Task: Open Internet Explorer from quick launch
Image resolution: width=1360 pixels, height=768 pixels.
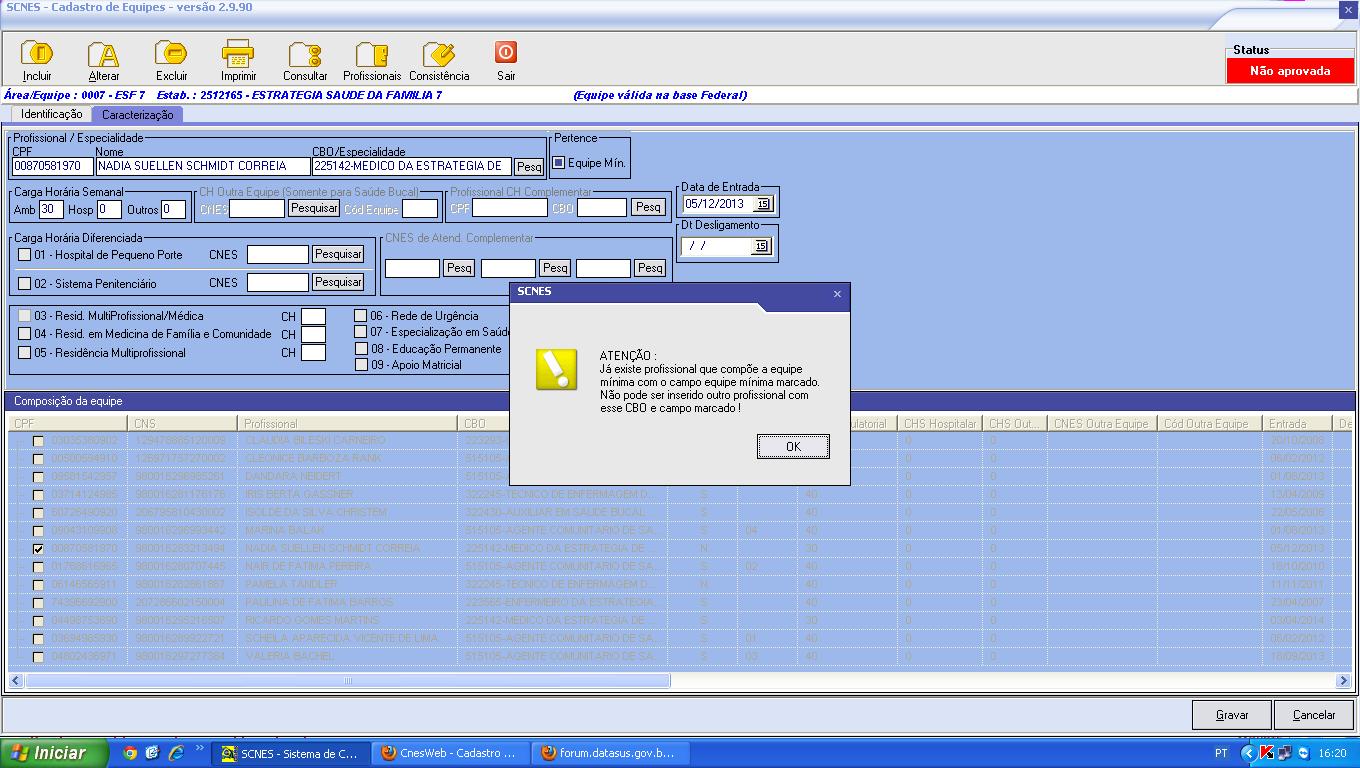Action: coord(175,753)
